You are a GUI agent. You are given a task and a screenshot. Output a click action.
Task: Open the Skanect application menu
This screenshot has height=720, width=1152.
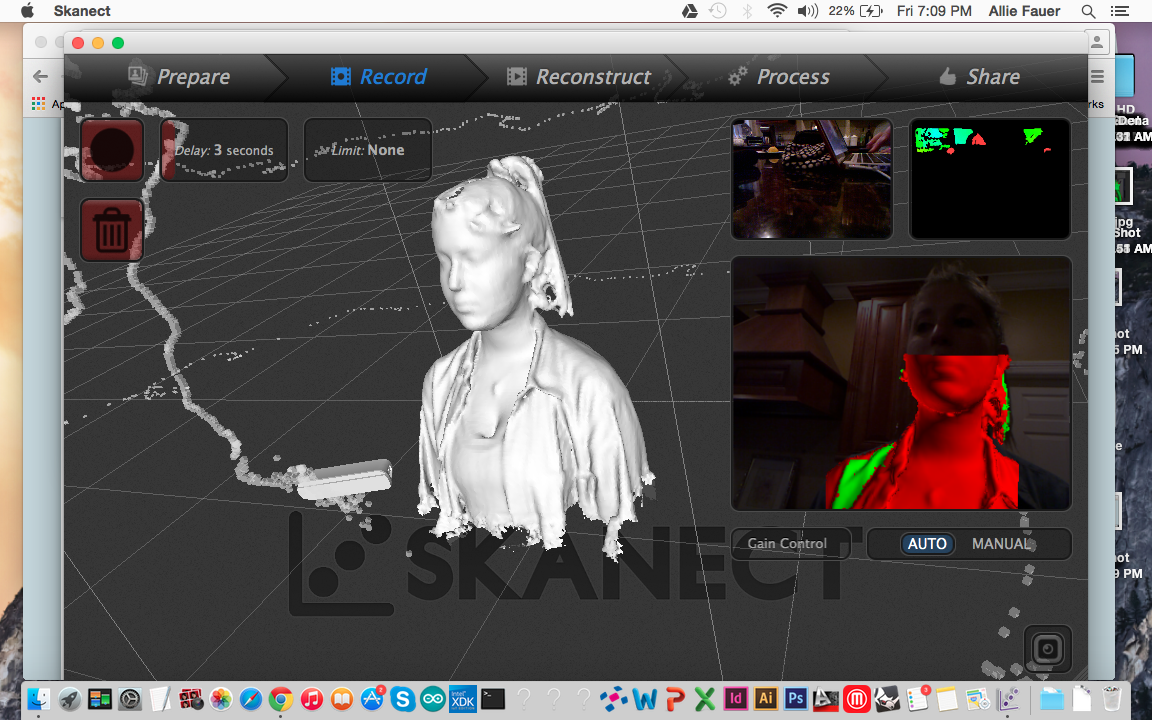pos(82,11)
